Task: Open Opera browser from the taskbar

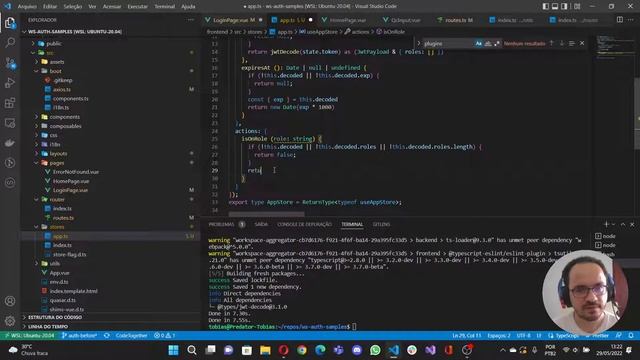Action: point(284,350)
